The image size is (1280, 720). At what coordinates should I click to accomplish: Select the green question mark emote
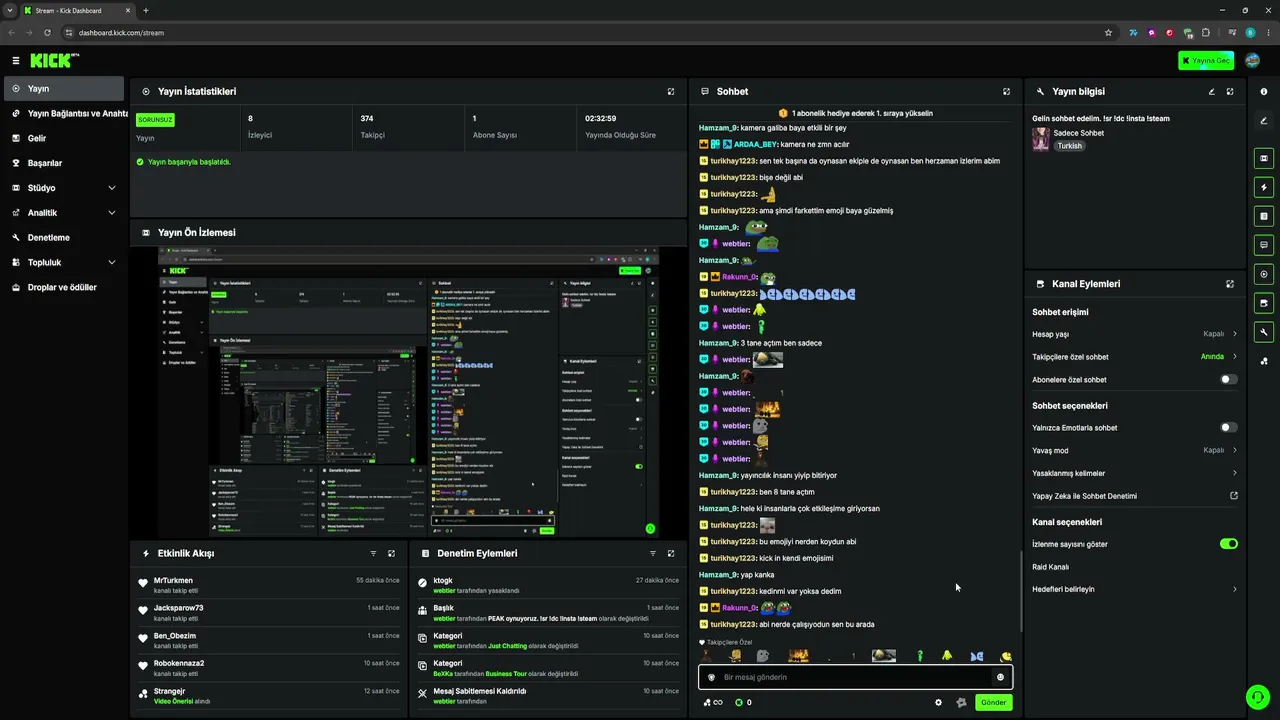point(920,656)
